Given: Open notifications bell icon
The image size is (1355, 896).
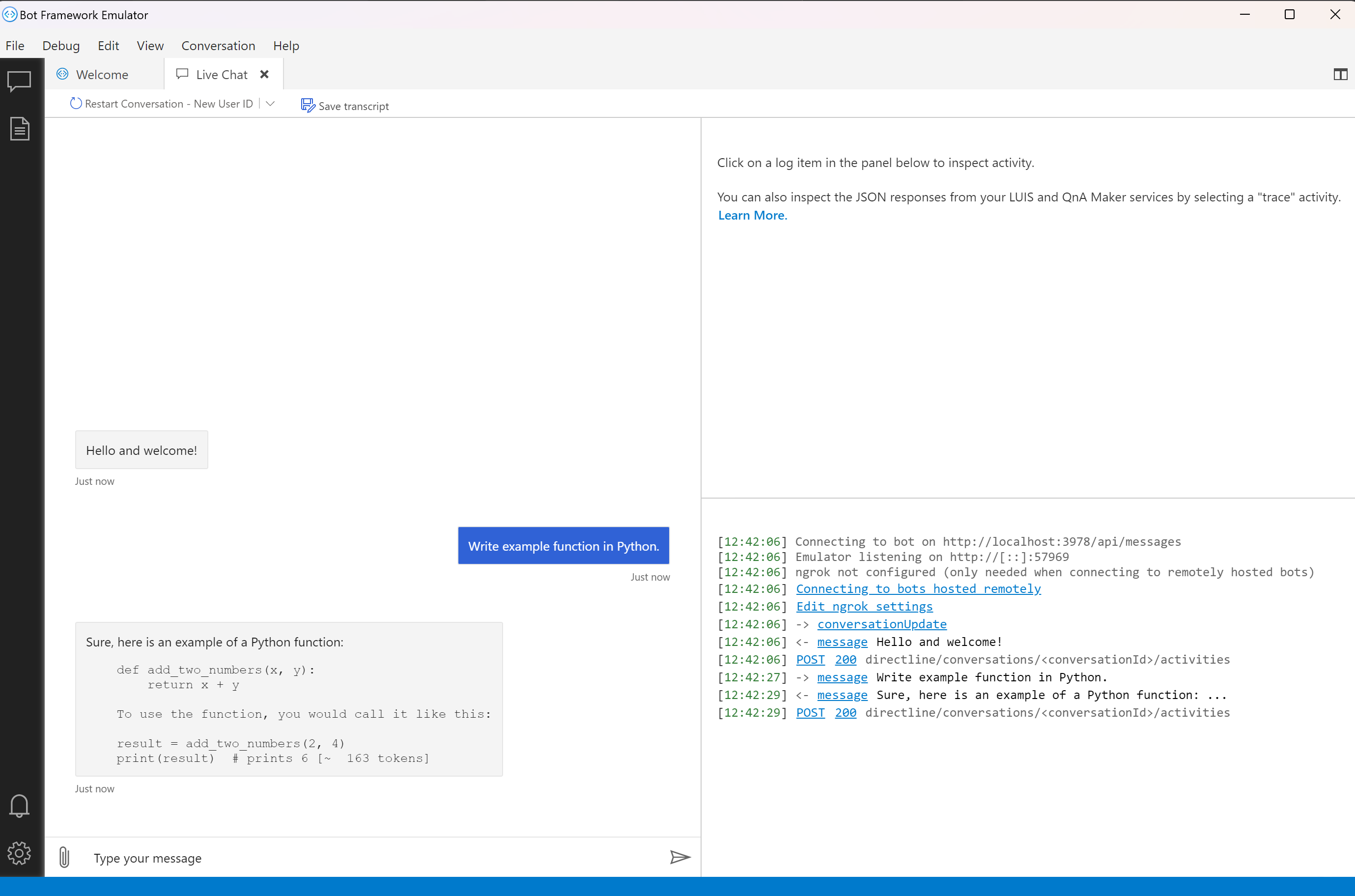Looking at the screenshot, I should point(20,805).
